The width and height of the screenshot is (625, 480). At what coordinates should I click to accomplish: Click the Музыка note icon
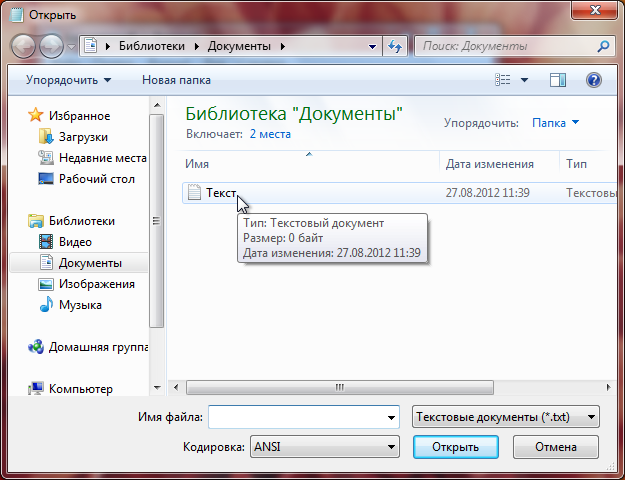coord(46,305)
